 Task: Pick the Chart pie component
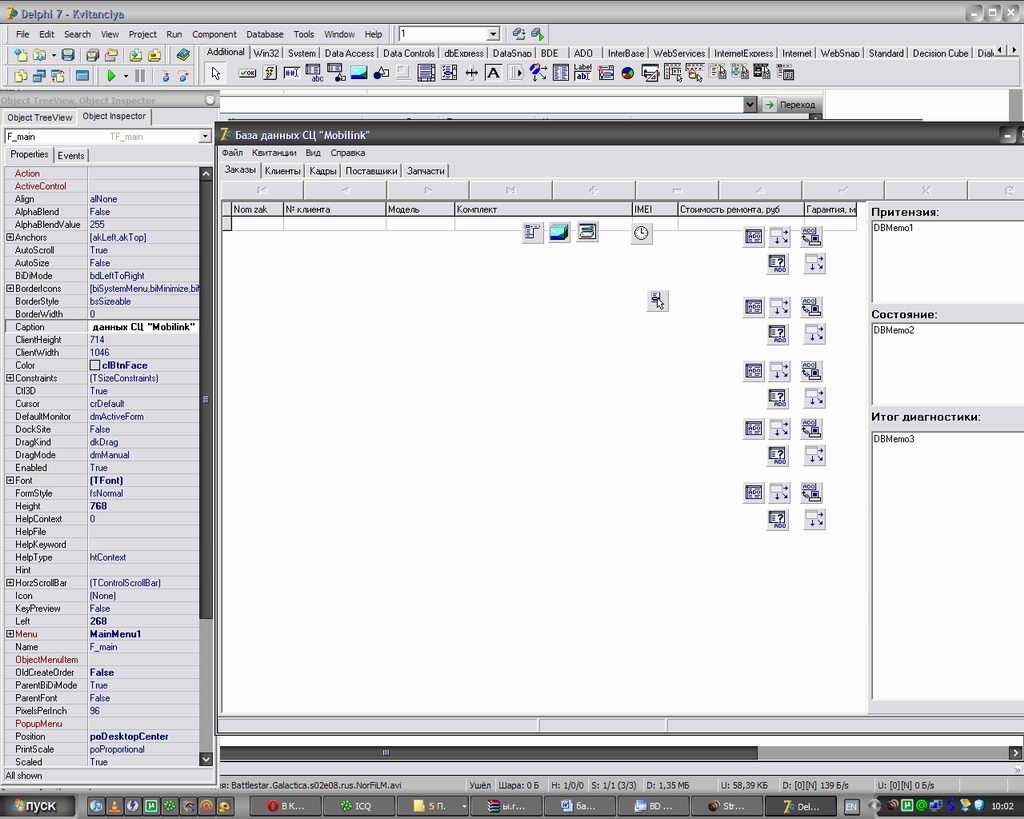(628, 73)
